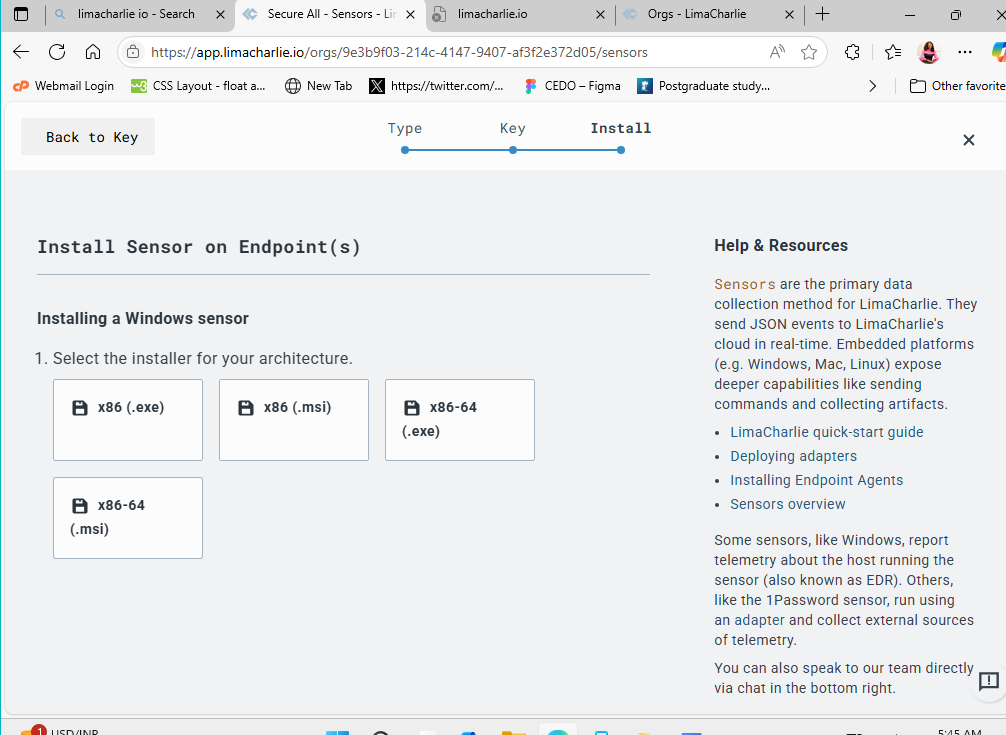Image resolution: width=1006 pixels, height=735 pixels.
Task: Open the feedback chat icon at bottom right
Action: [989, 680]
